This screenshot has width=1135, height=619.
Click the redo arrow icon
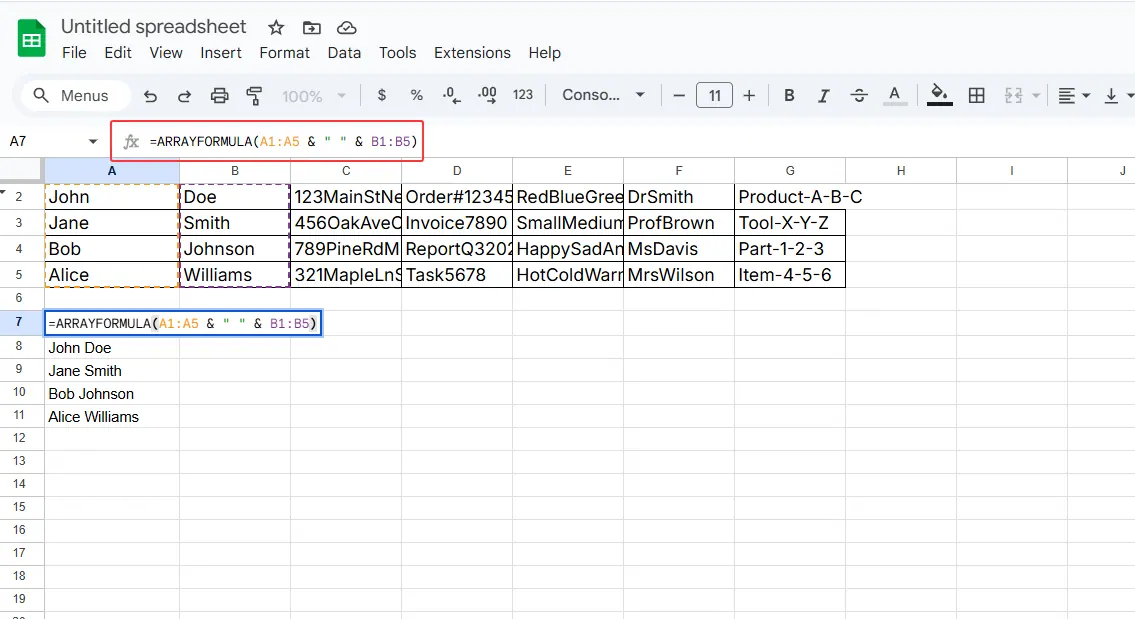(x=185, y=96)
